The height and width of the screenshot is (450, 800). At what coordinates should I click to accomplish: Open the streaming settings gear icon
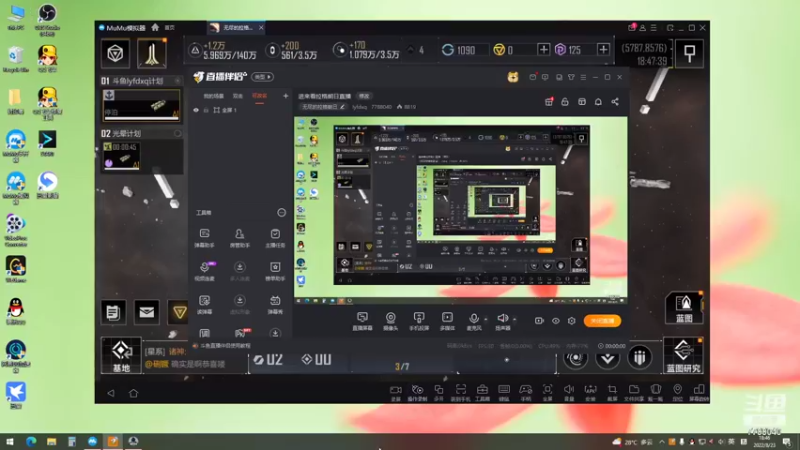pos(571,321)
